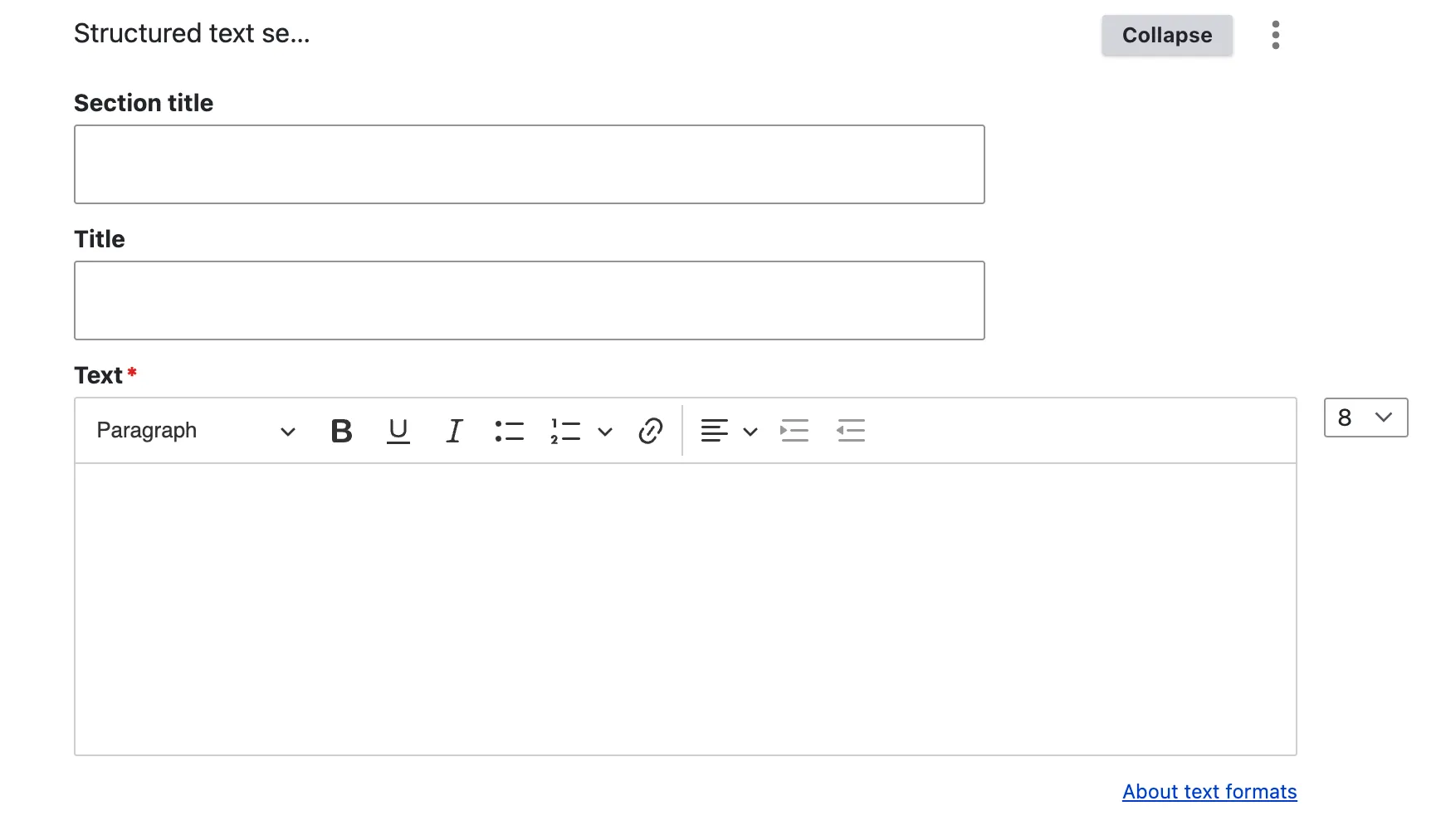Apply underline formatting
The height and width of the screenshot is (840, 1441).
[x=398, y=431]
